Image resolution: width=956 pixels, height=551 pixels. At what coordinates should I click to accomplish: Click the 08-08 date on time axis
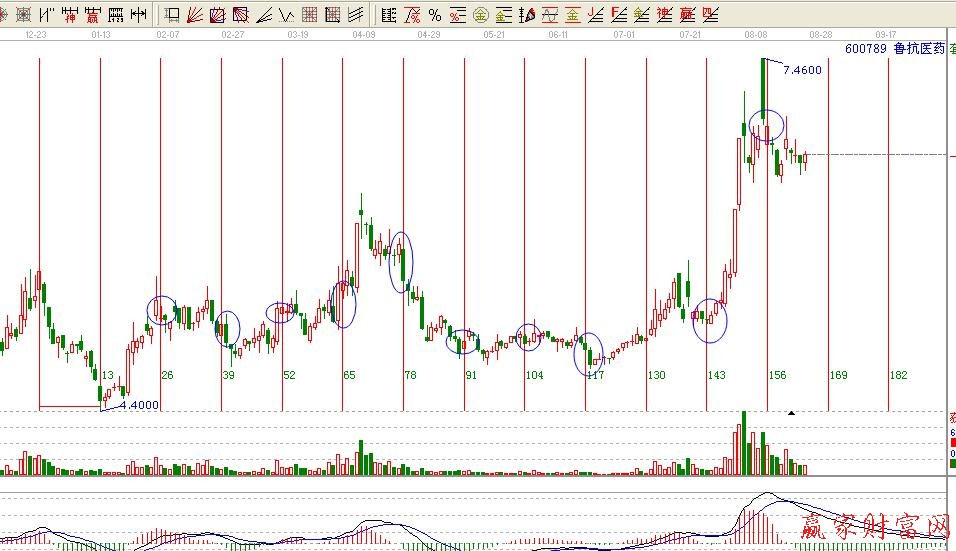(x=756, y=34)
